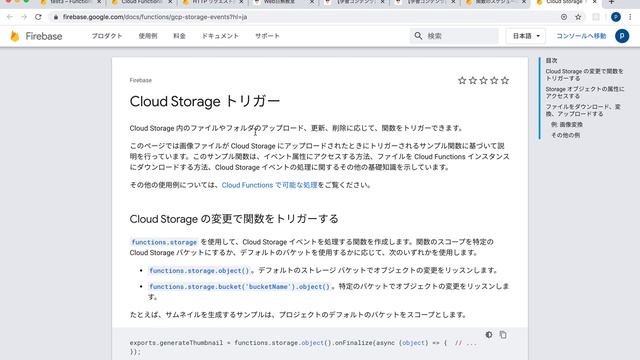This screenshot has height=360, width=640.
Task: Follow the コンソールへ移動 link
Action: point(581,36)
